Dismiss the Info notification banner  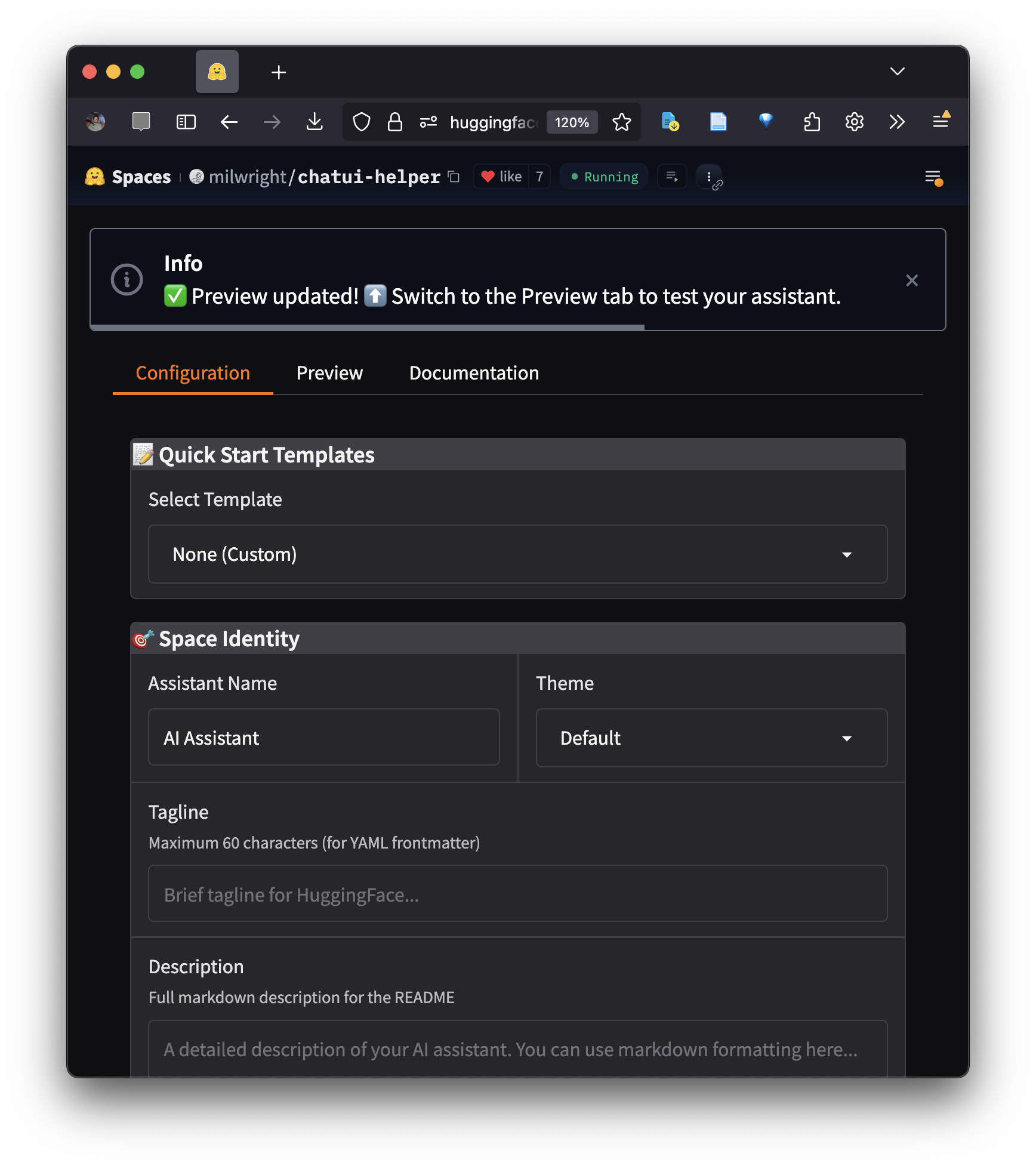pos(912,280)
